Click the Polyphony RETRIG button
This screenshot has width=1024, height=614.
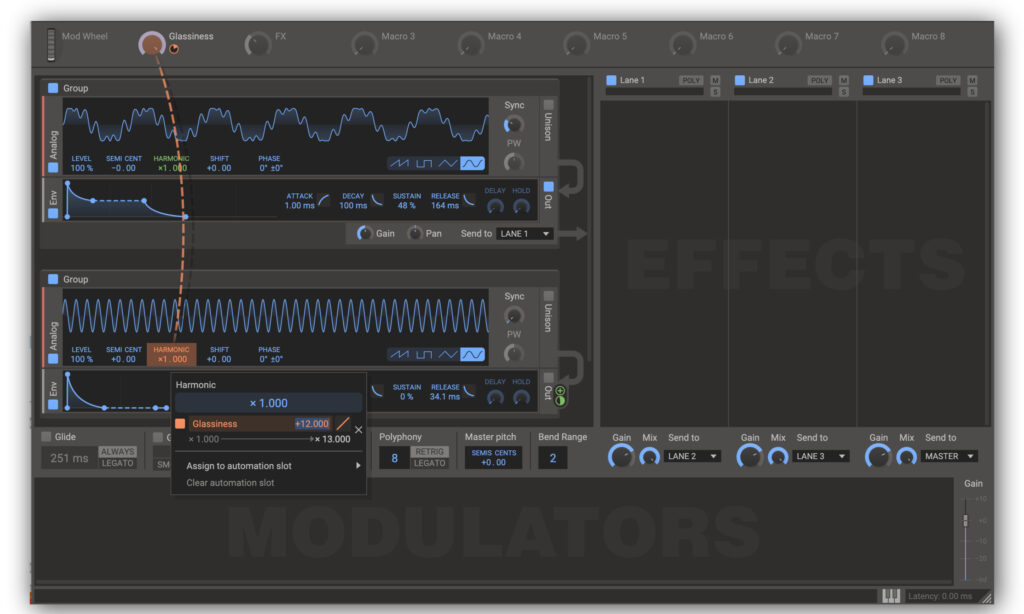tap(430, 451)
